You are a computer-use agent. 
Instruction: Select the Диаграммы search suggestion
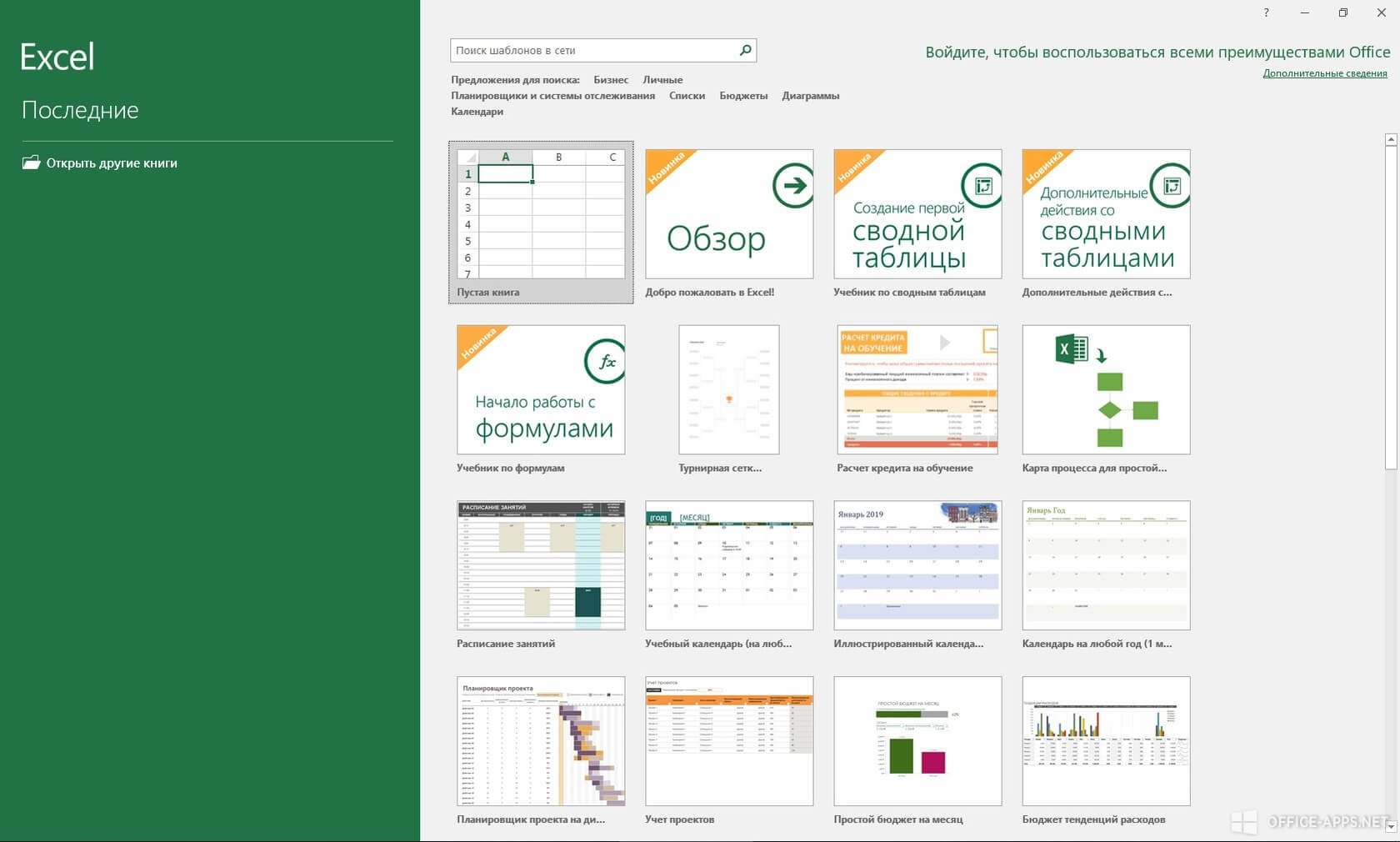pos(810,96)
